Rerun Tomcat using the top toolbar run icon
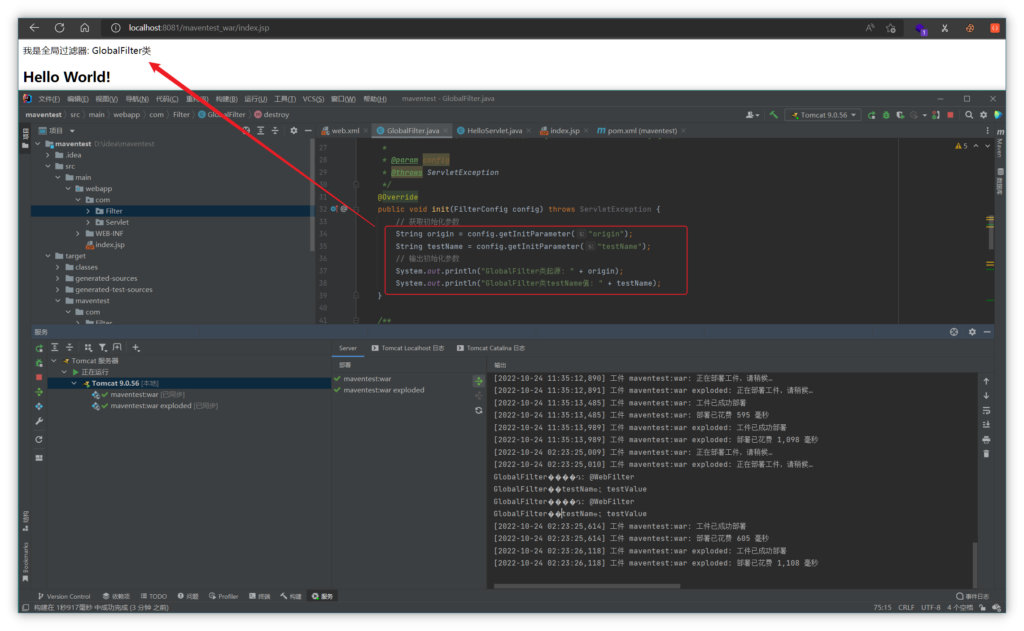Image resolution: width=1024 pixels, height=631 pixels. (x=871, y=115)
